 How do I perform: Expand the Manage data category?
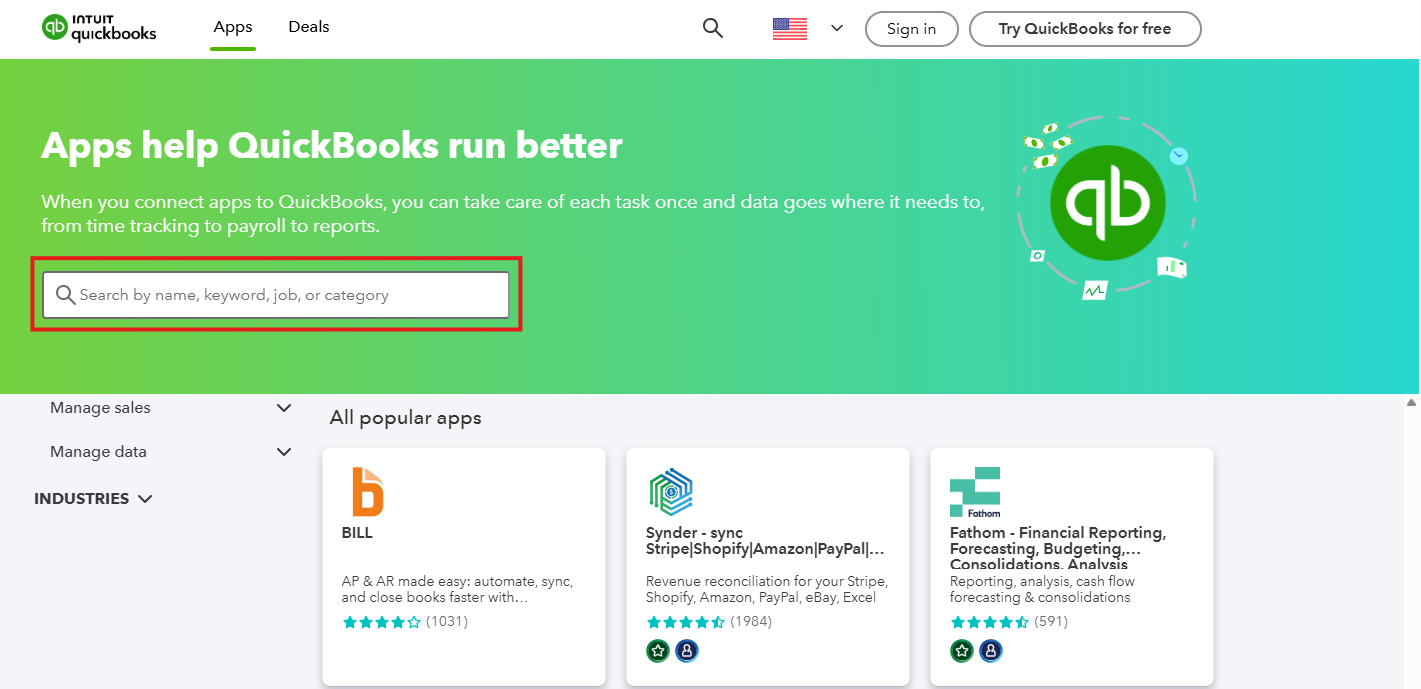coord(284,452)
